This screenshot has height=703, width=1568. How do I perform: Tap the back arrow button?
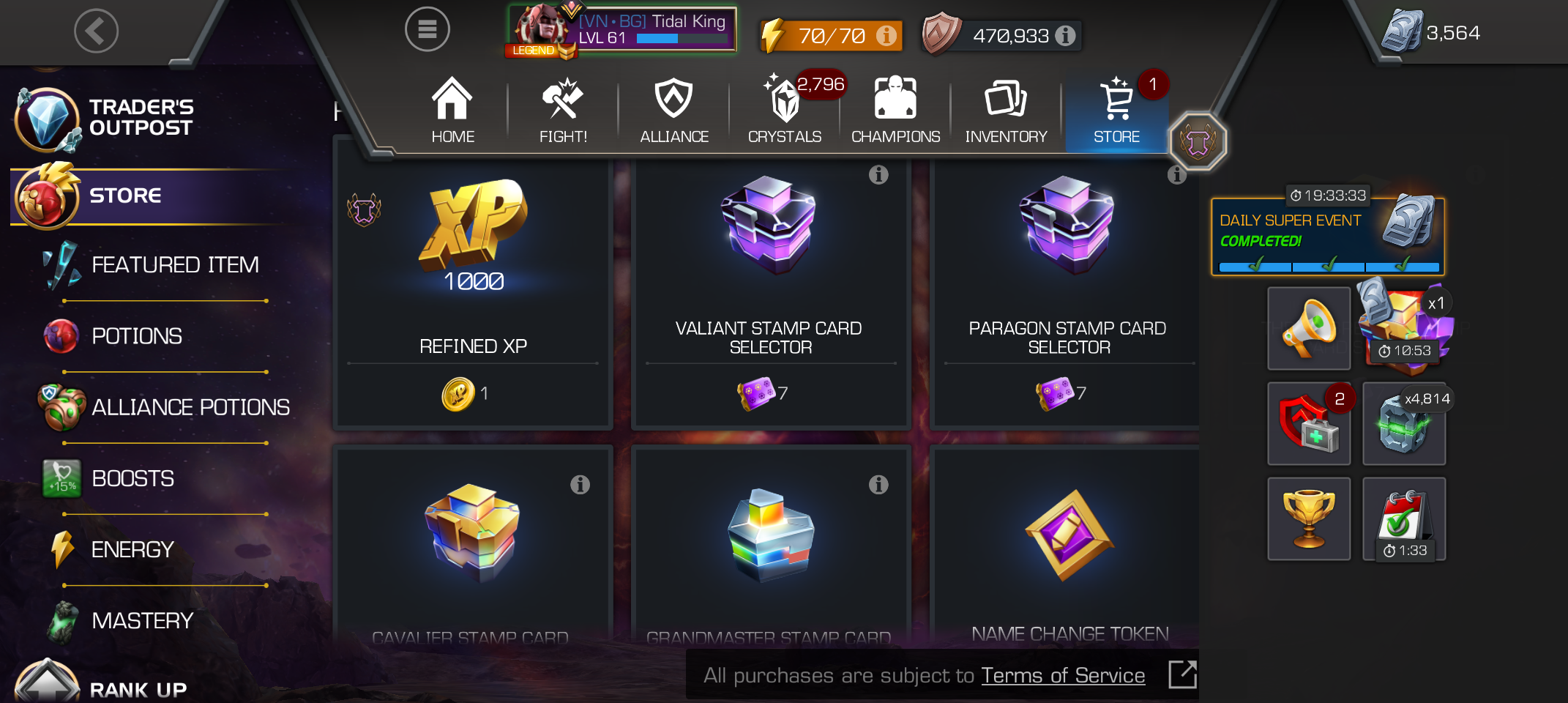coord(96,31)
